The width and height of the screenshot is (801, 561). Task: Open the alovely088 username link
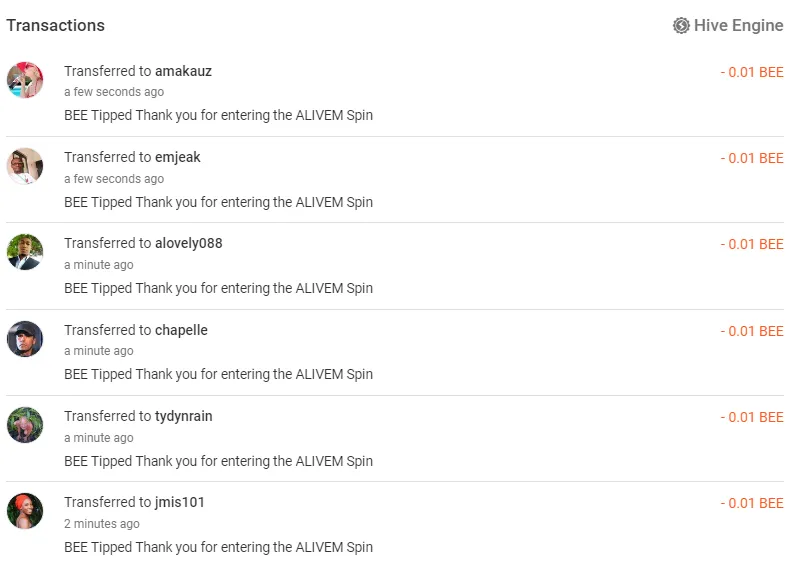[189, 243]
